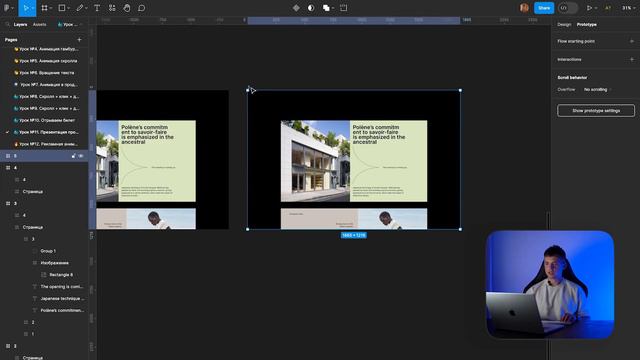Add a new page with plus icon
Screen dimensions: 640x360
point(79,40)
